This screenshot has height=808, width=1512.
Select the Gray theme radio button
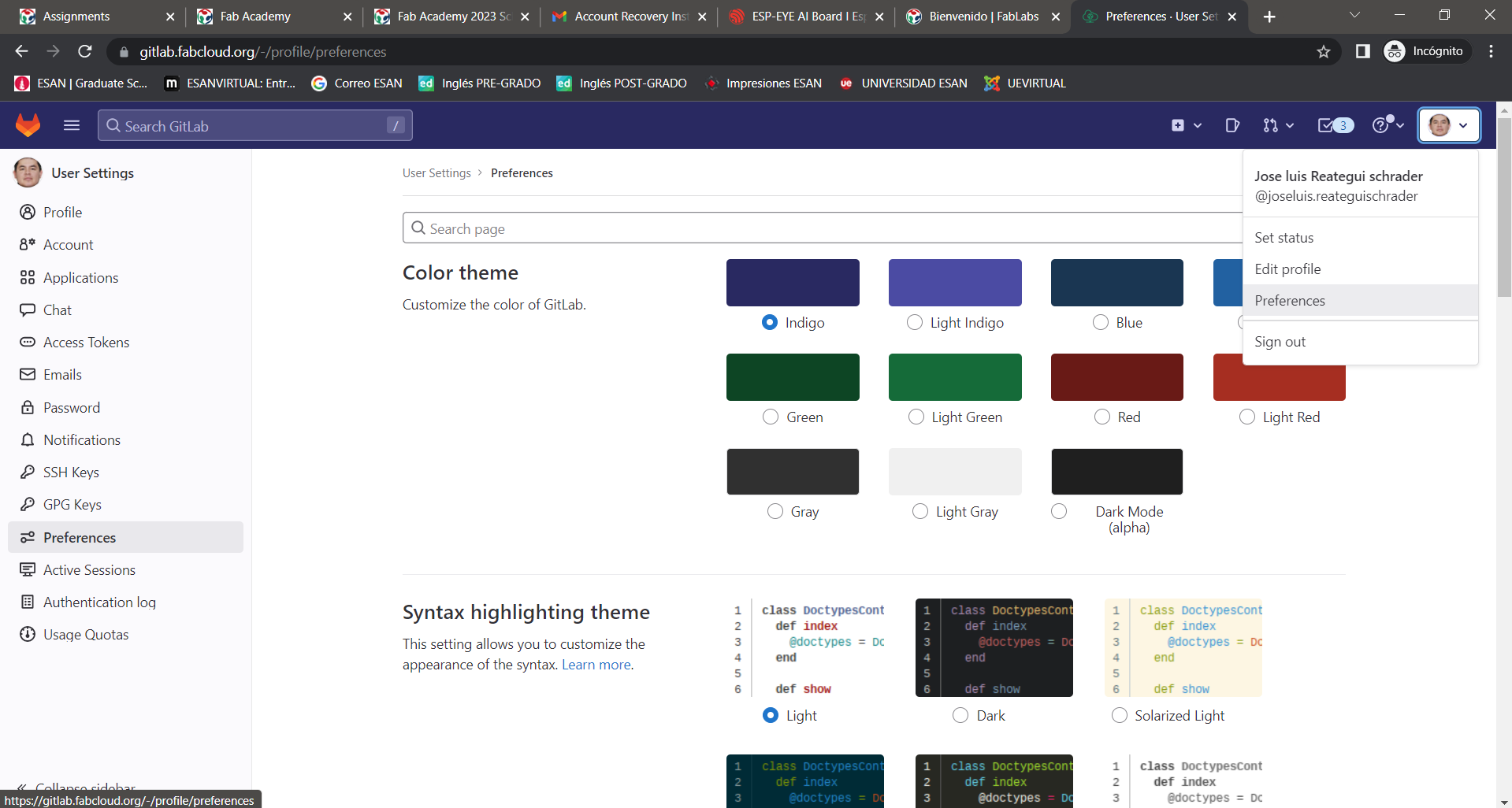(775, 511)
